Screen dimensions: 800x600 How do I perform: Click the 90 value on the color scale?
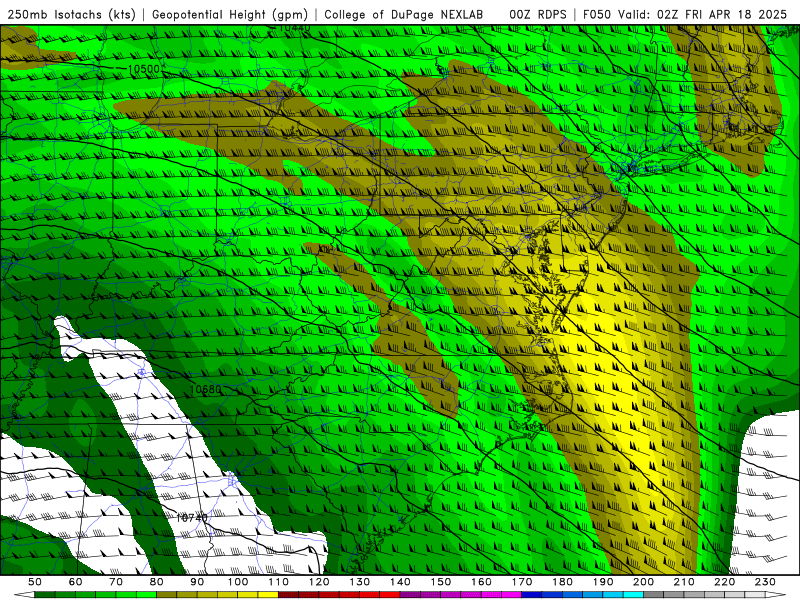click(x=197, y=582)
